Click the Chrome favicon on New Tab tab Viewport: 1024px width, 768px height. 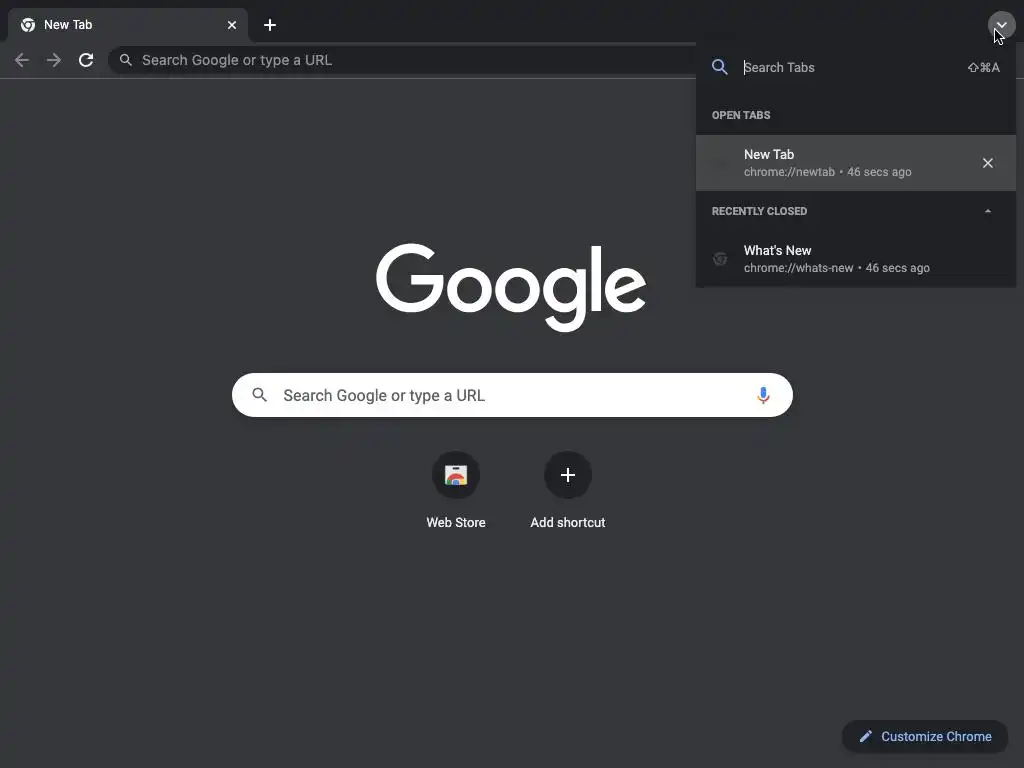click(x=28, y=25)
